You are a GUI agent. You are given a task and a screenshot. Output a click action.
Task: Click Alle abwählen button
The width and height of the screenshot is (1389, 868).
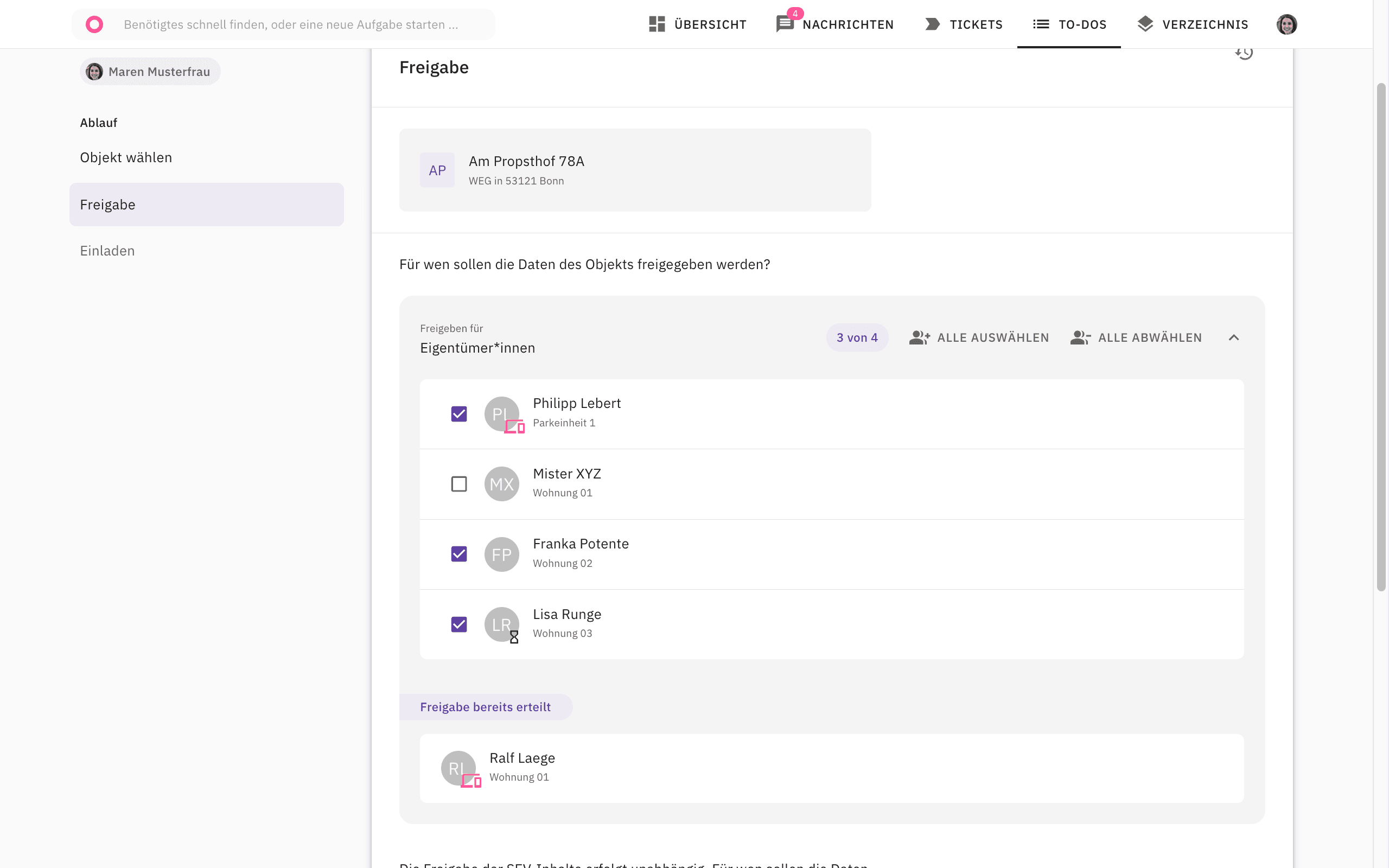(1136, 337)
